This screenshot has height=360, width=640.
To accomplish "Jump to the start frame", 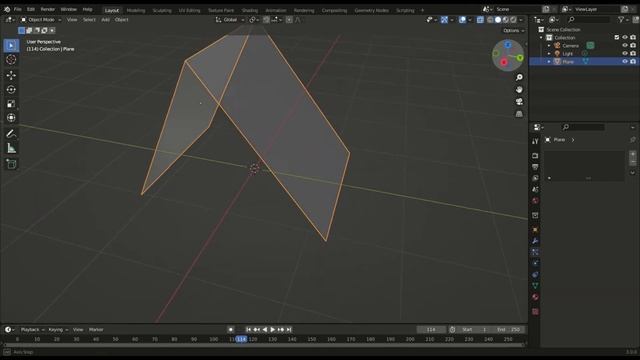I will (248, 329).
